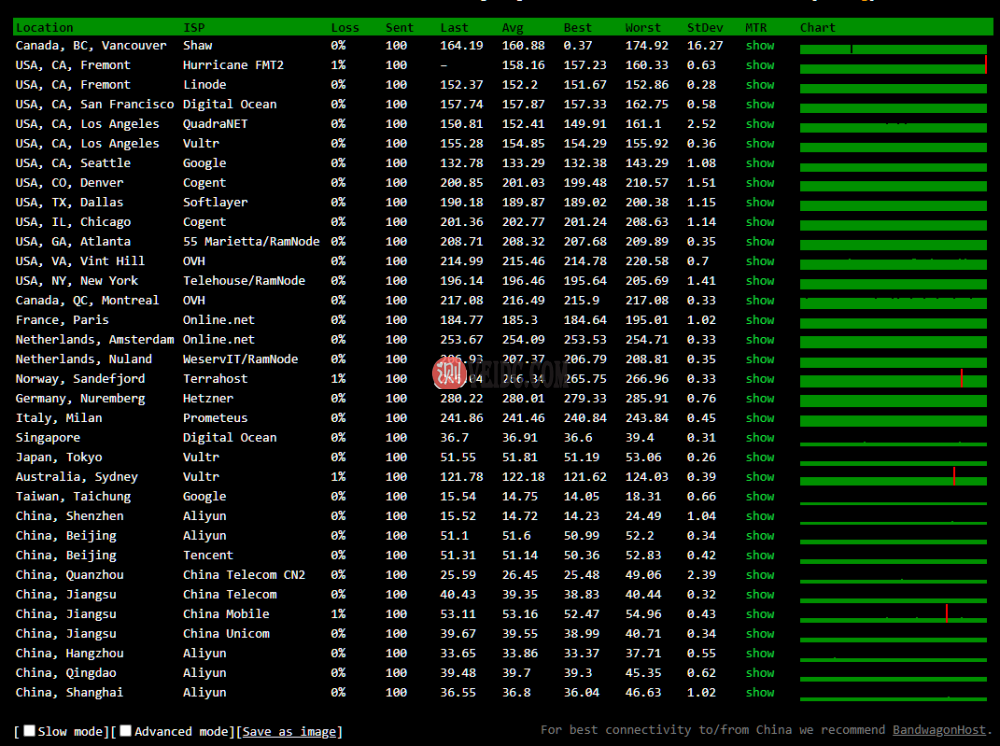Click the Last column header
The image size is (1000, 746).
[454, 27]
